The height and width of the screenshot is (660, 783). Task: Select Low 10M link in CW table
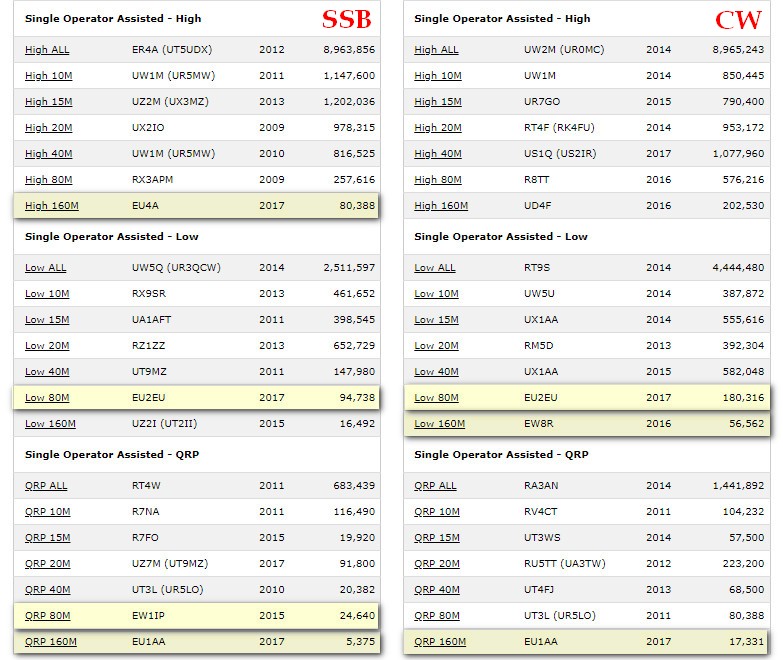(436, 294)
